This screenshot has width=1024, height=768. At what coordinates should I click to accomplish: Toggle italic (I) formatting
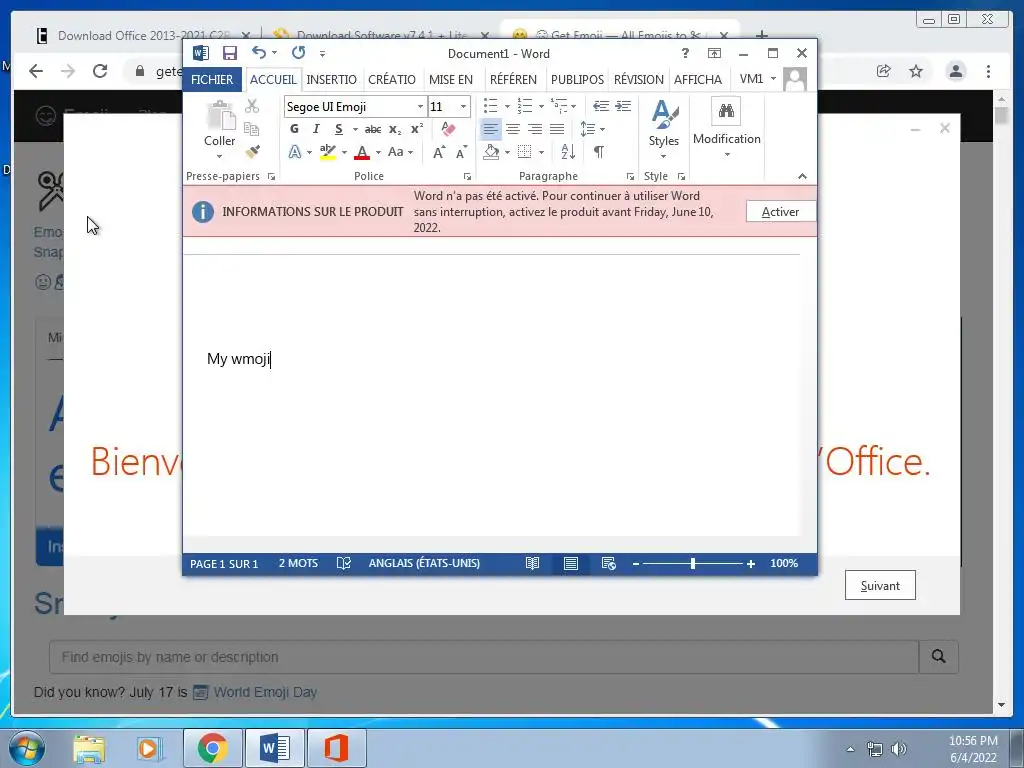(316, 129)
